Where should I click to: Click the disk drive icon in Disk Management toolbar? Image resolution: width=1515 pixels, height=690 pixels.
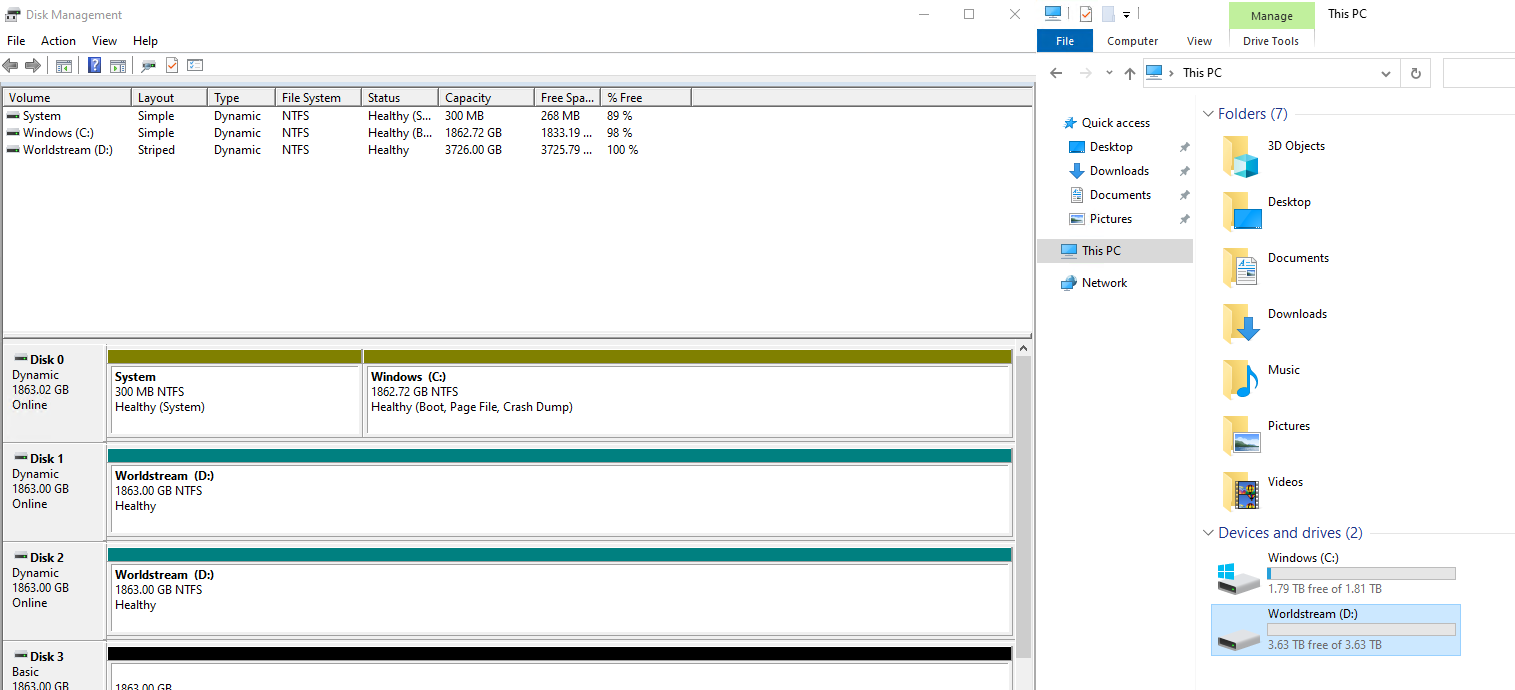coord(149,66)
